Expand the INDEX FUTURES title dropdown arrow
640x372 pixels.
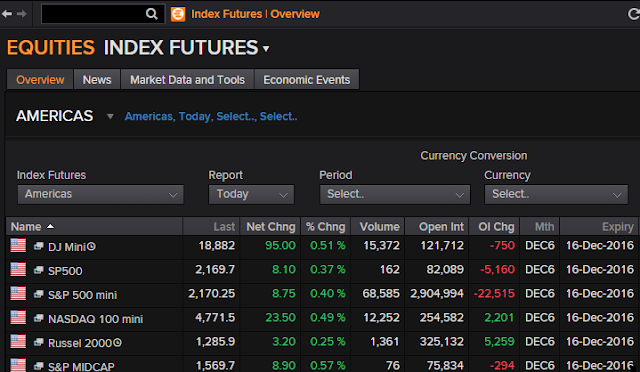(266, 49)
